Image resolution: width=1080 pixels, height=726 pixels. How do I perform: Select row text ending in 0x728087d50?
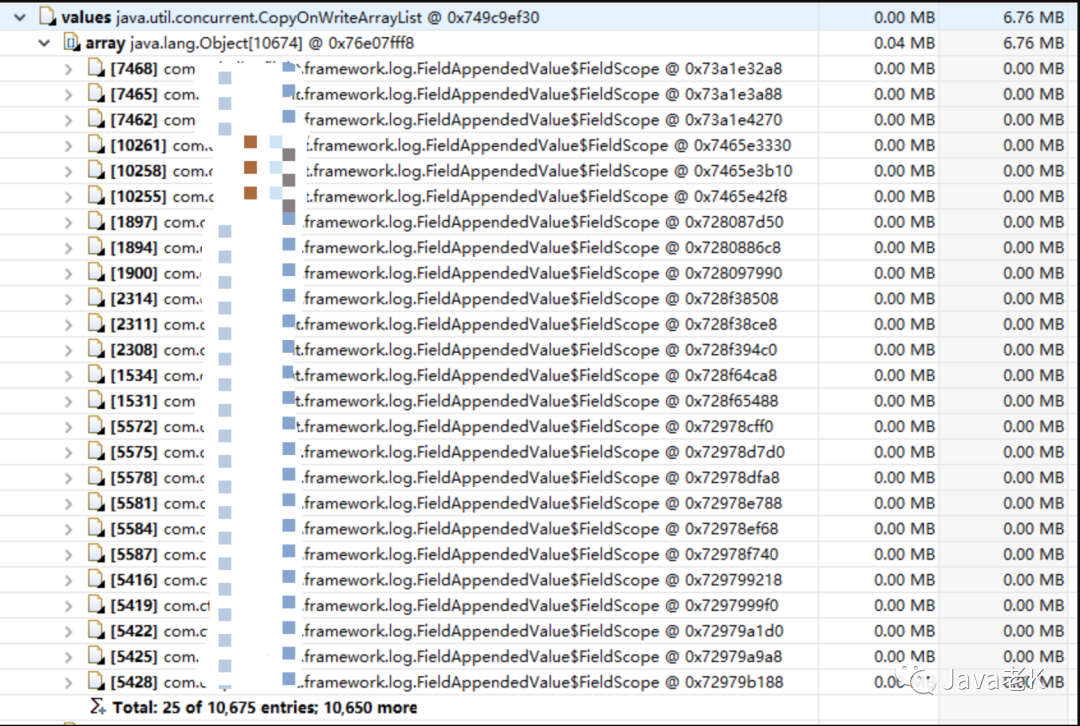[447, 222]
